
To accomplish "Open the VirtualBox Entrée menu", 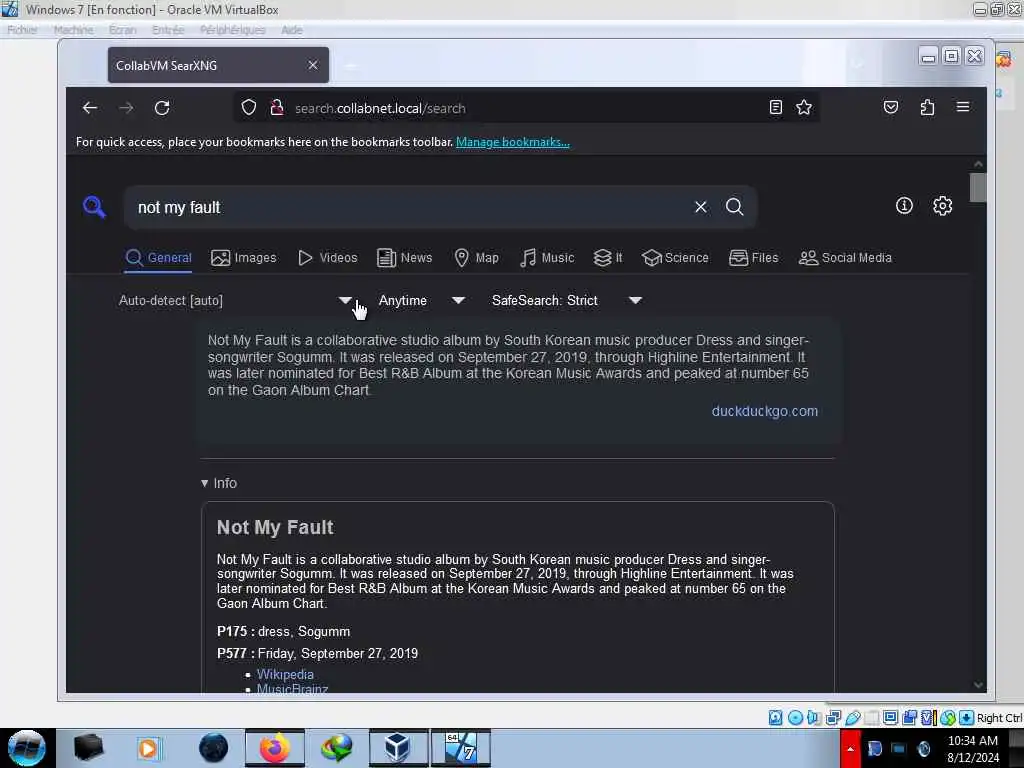I will pyautogui.click(x=168, y=30).
